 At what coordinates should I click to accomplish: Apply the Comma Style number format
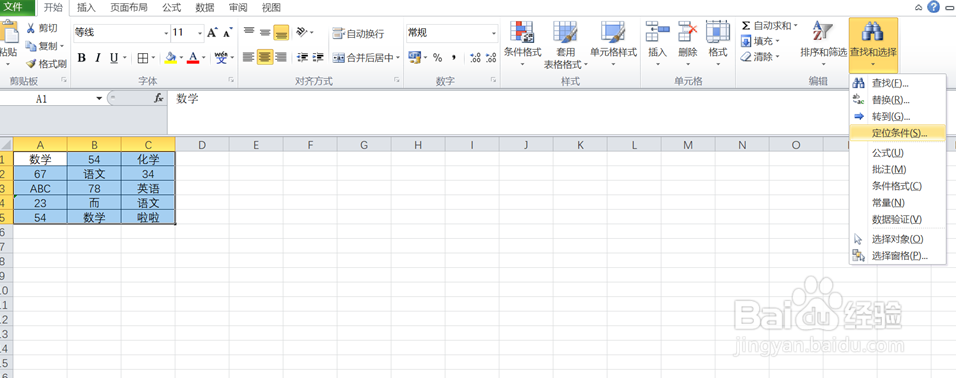coord(454,57)
